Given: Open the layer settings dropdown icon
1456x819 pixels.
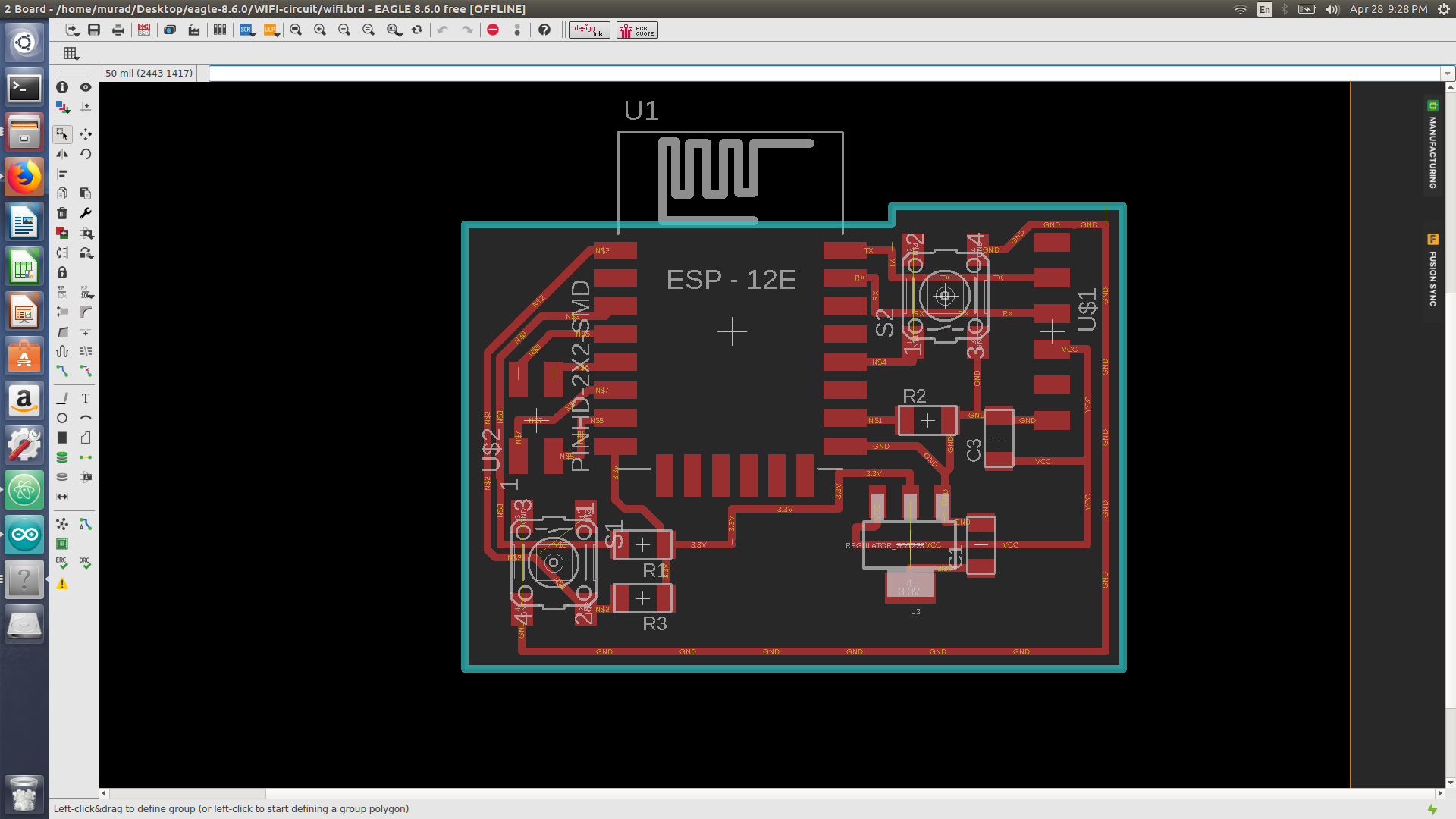Looking at the screenshot, I should click(62, 107).
